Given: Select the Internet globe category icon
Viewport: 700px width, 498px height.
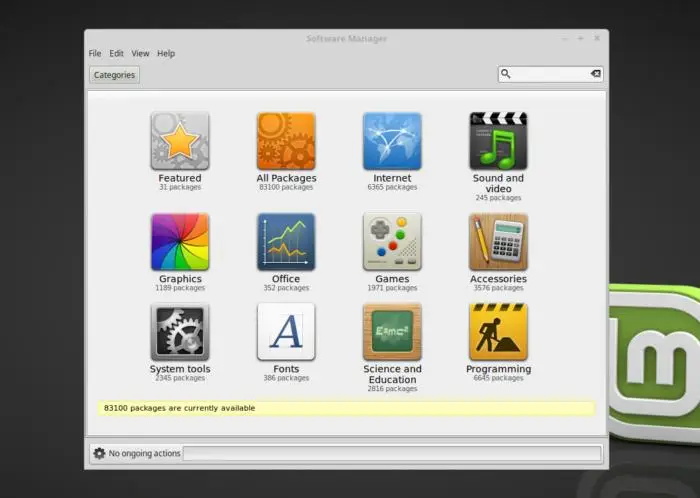Looking at the screenshot, I should (x=392, y=141).
